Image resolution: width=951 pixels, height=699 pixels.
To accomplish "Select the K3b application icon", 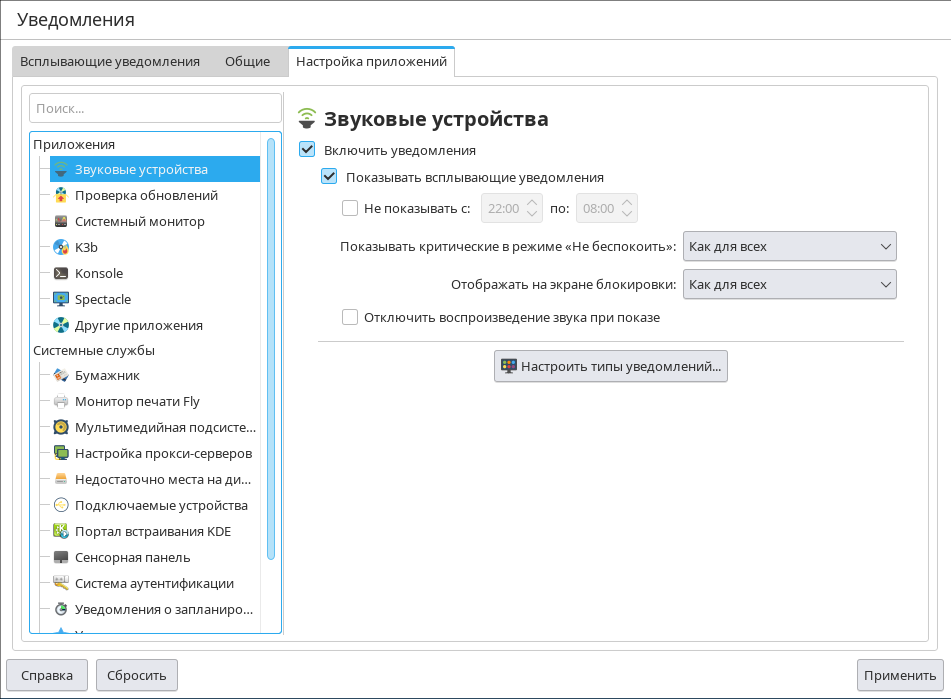I will coord(61,247).
